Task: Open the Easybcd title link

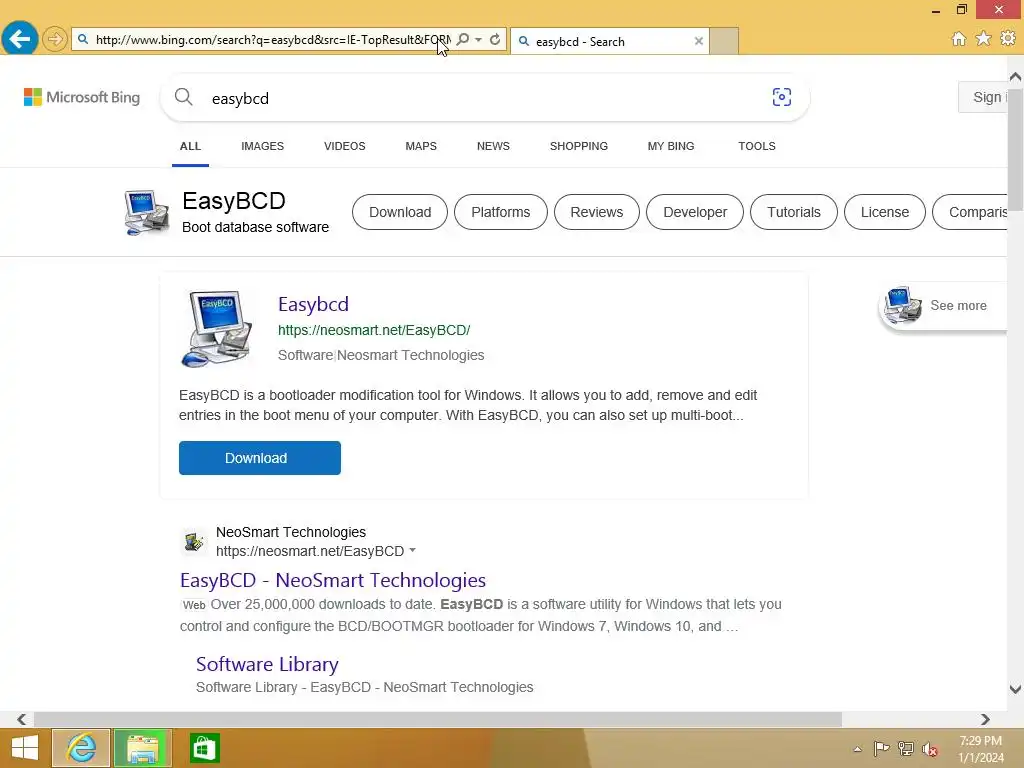Action: (313, 304)
